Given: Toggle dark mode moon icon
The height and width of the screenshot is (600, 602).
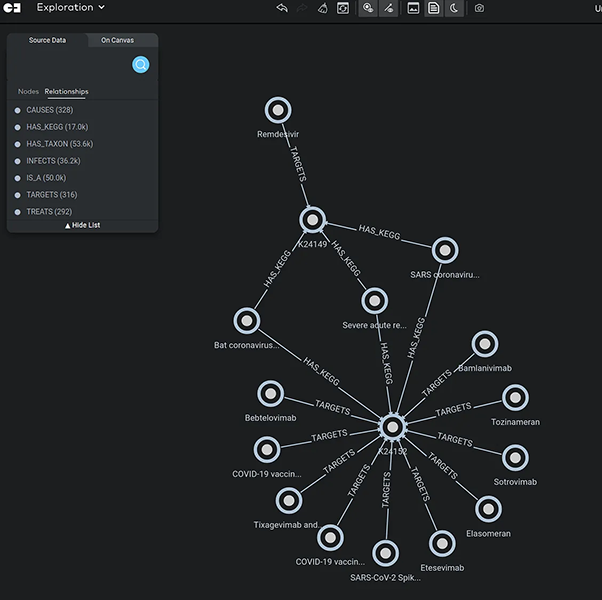Looking at the screenshot, I should [x=454, y=8].
